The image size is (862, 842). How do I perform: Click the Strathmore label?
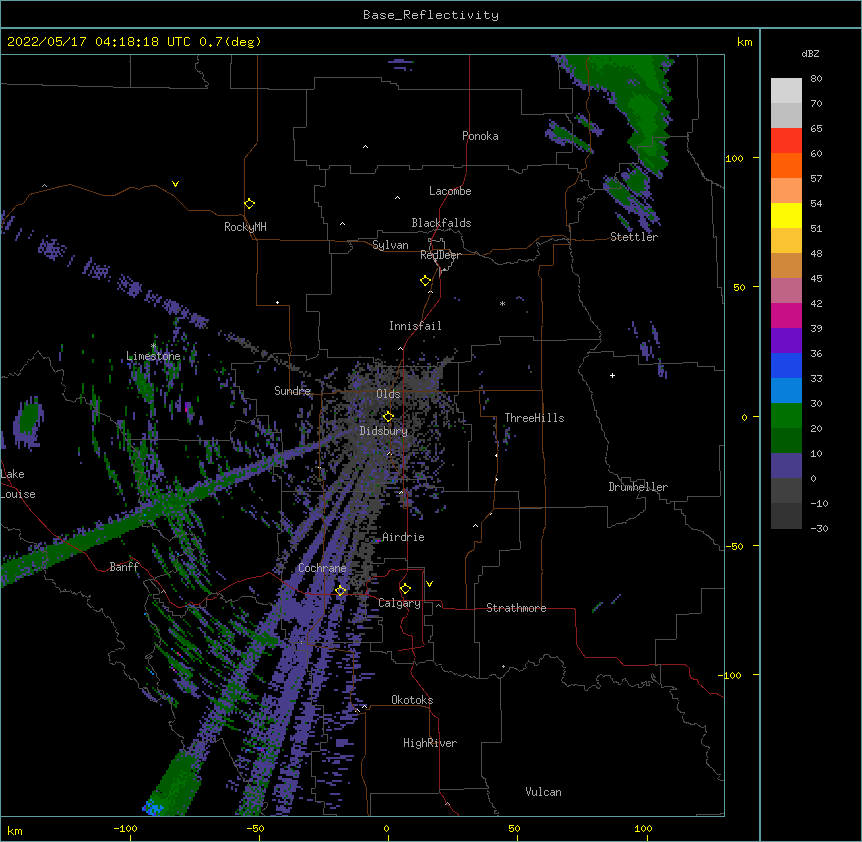coord(516,608)
